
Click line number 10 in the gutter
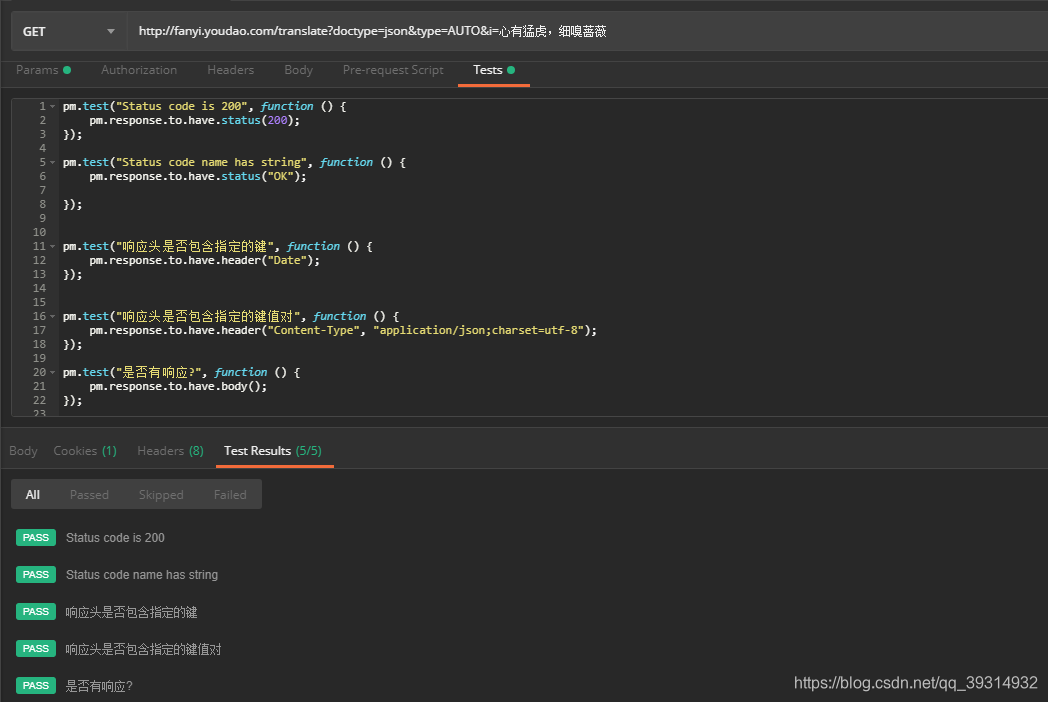pyautogui.click(x=39, y=233)
